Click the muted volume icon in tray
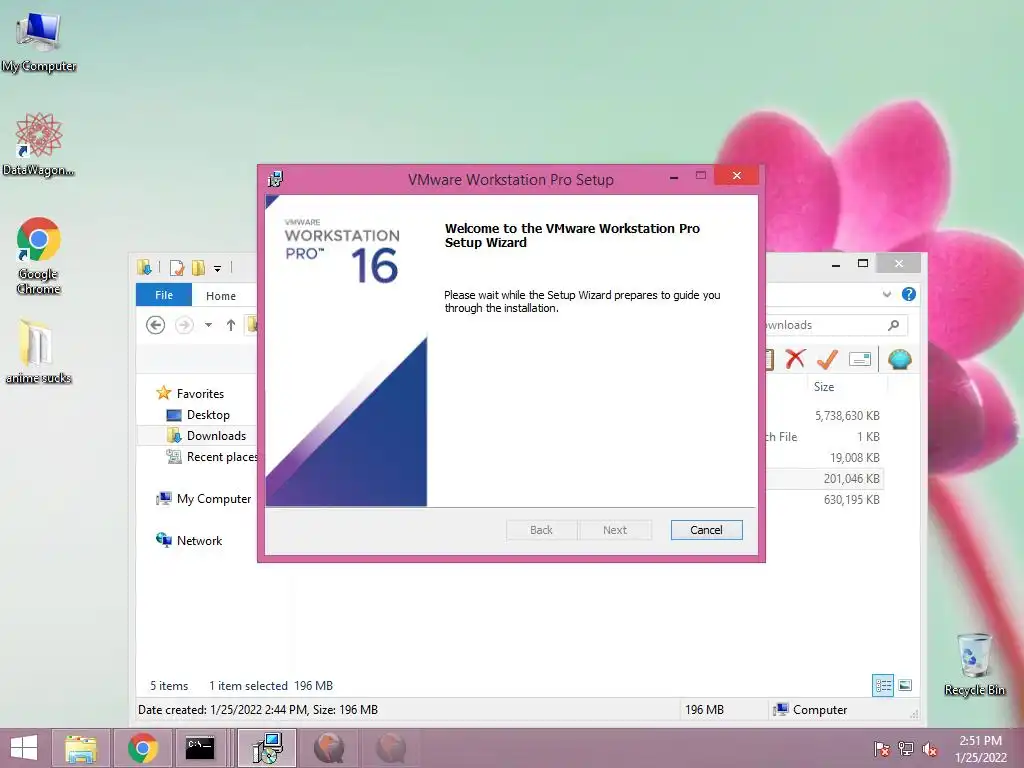The width and height of the screenshot is (1024, 768). [x=929, y=749]
